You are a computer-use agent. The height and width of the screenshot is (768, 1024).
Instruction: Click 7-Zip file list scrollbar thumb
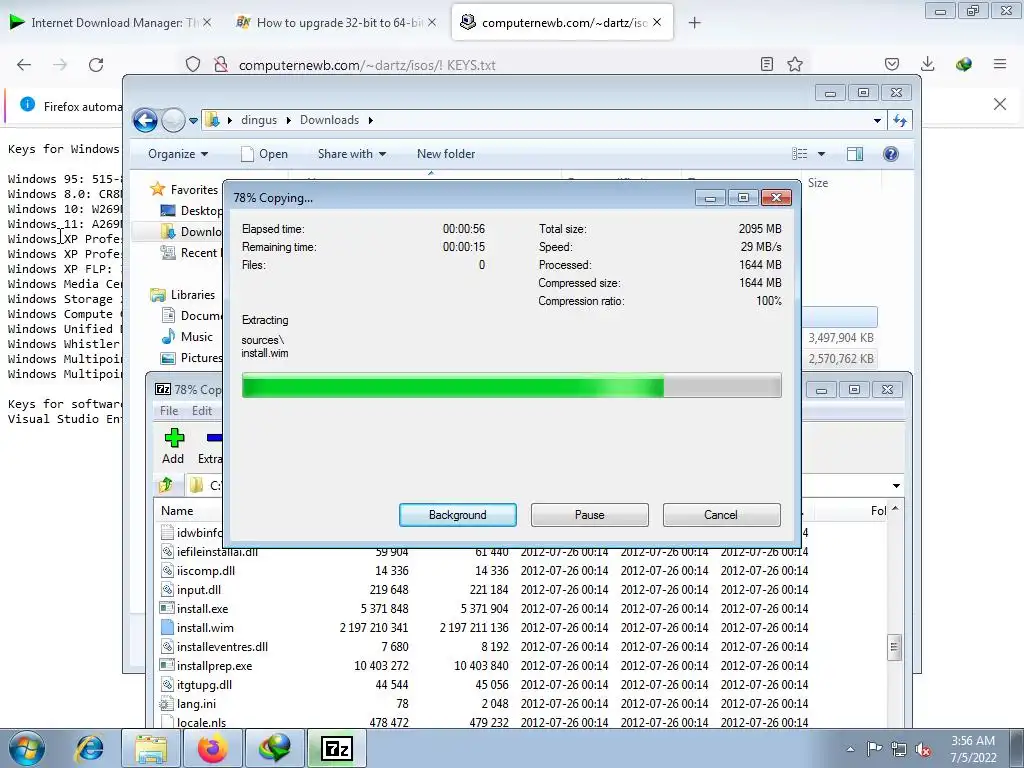pos(895,647)
